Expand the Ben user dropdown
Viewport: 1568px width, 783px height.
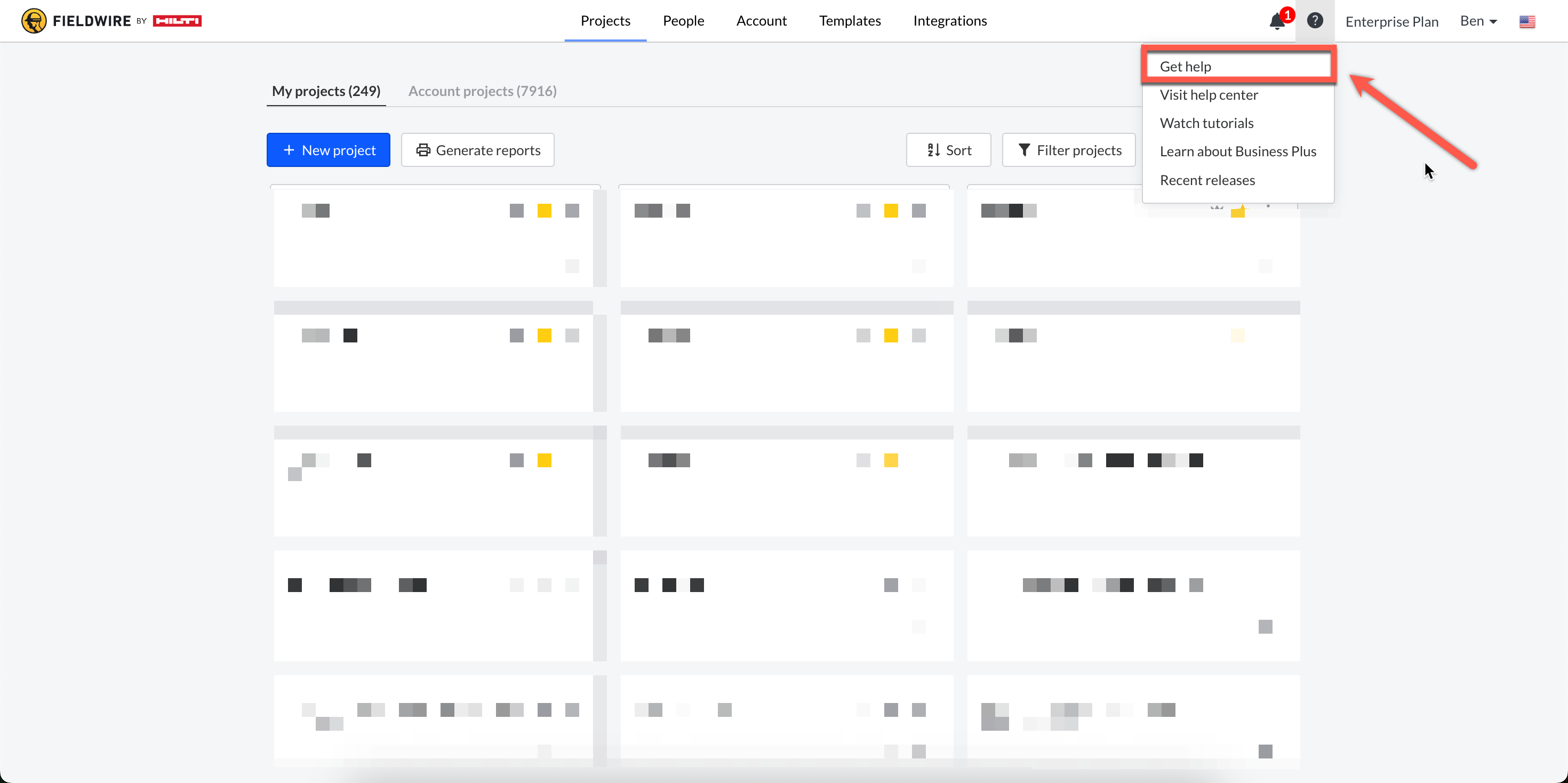(x=1478, y=21)
